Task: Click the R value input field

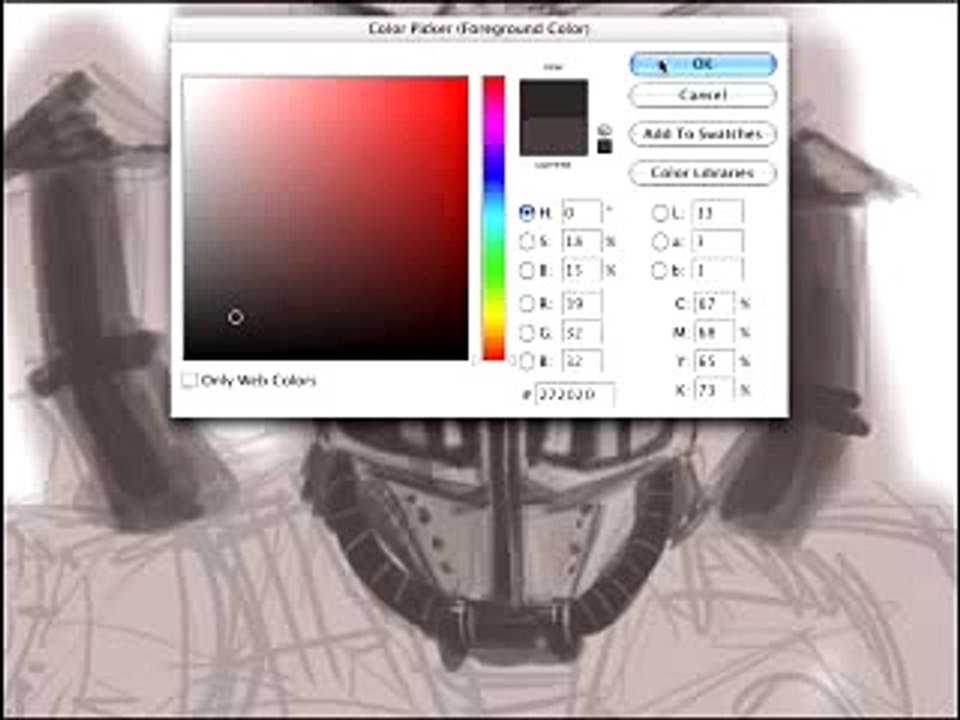Action: pos(582,302)
